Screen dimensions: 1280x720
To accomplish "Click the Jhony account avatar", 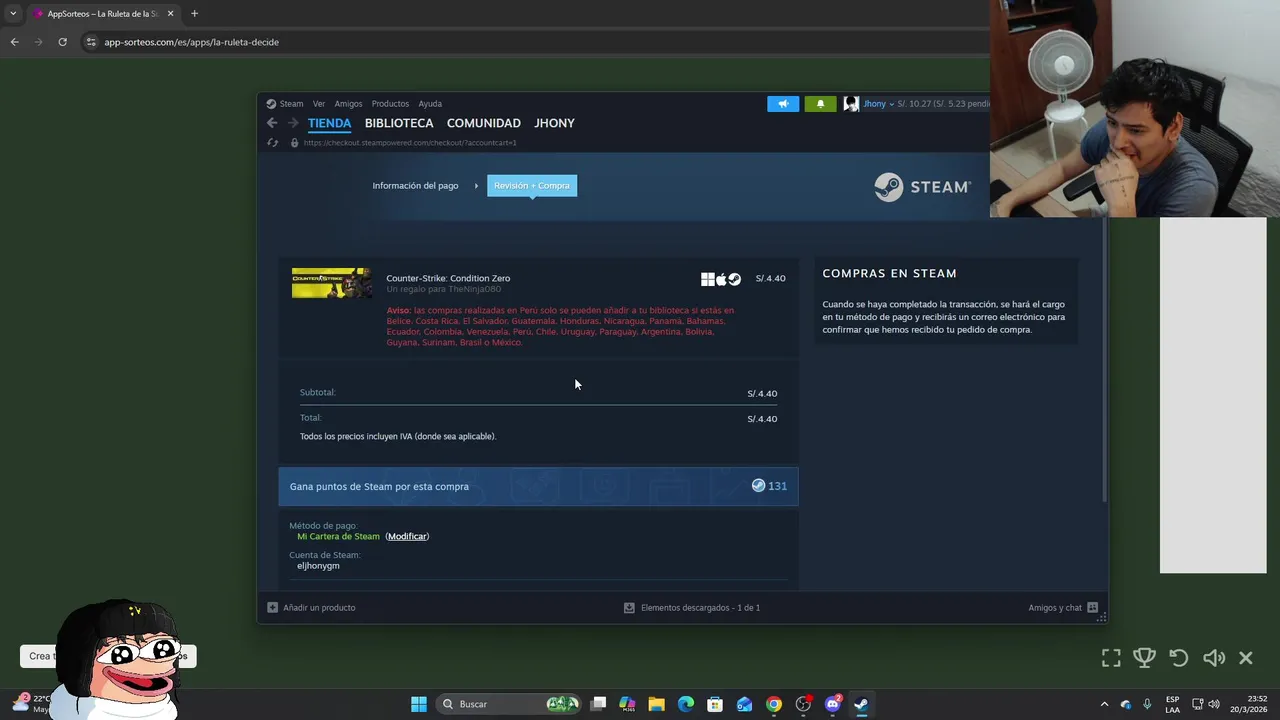I will click(x=851, y=104).
